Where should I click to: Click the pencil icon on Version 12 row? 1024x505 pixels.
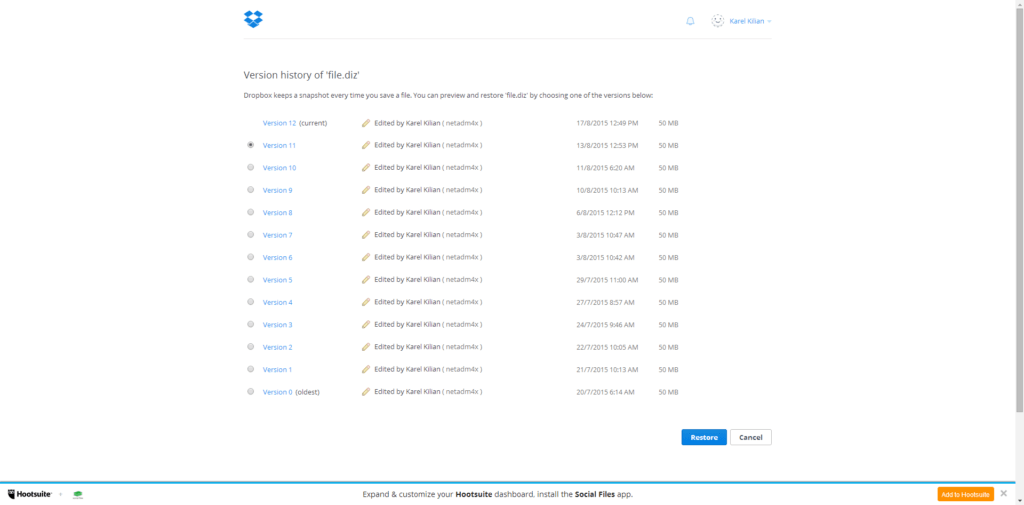click(x=366, y=123)
